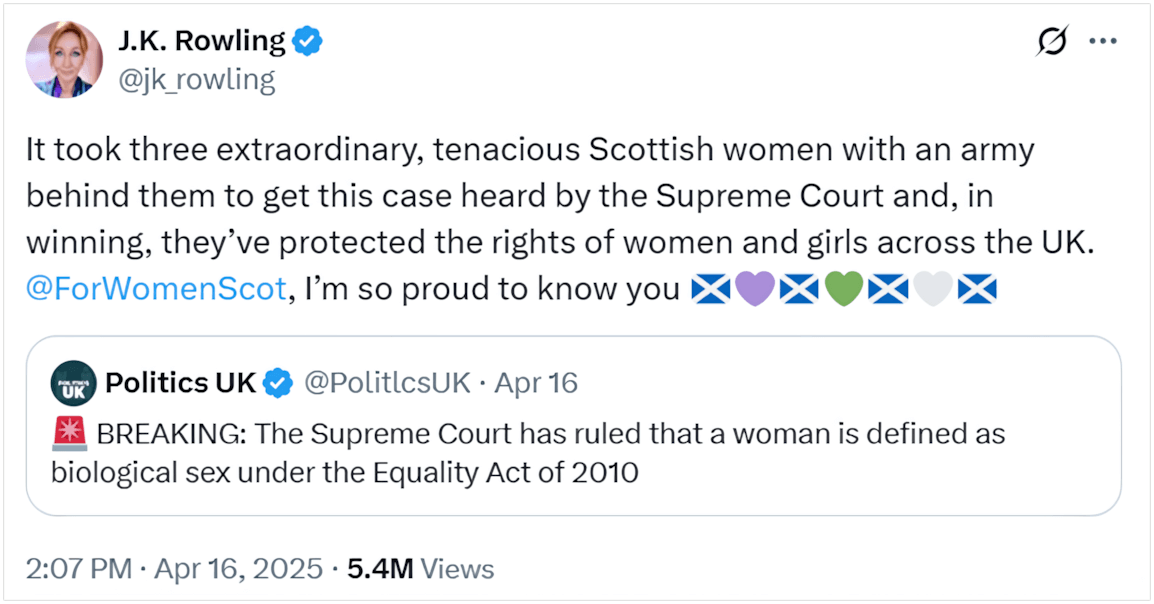The width and height of the screenshot is (1154, 604).
Task: Click the red siren emoji before BREAKING
Action: pyautogui.click(x=69, y=435)
